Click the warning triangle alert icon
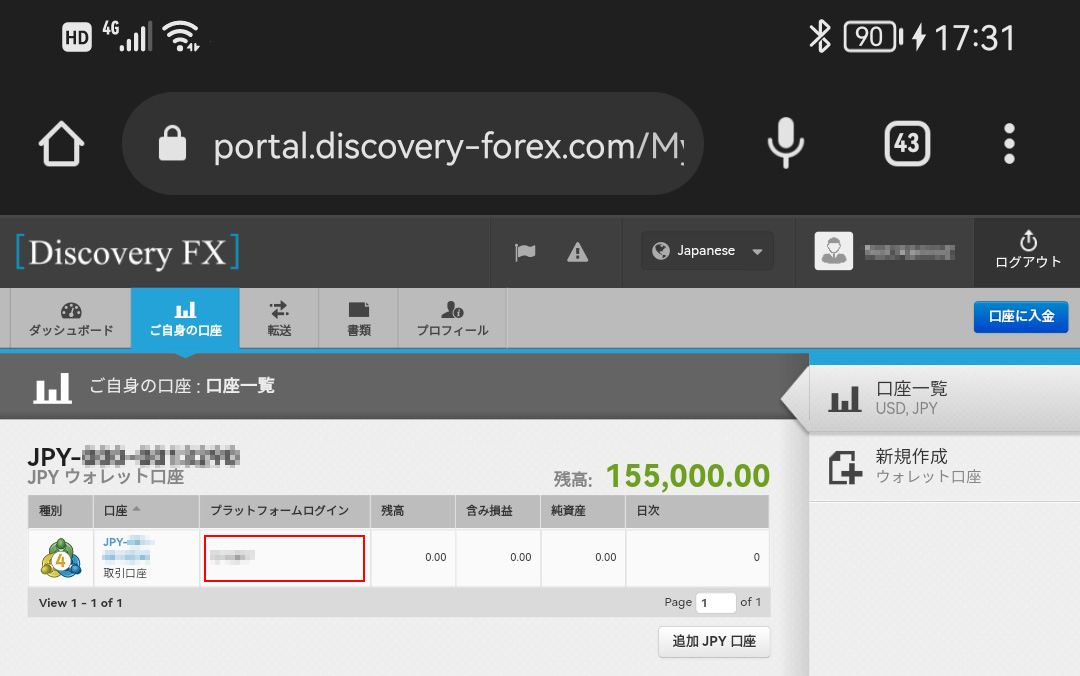This screenshot has width=1080, height=676. click(577, 252)
